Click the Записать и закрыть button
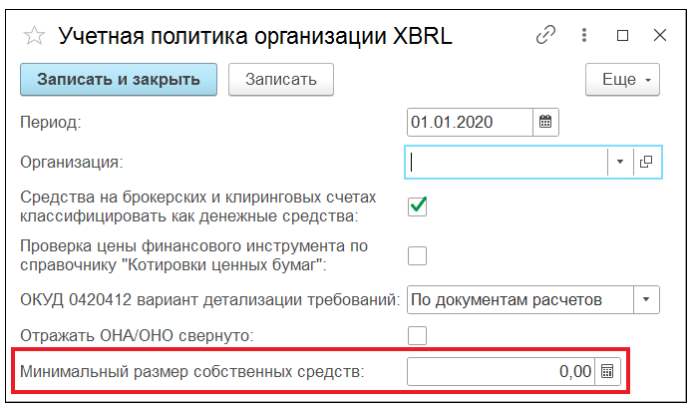Screen dimensions: 693x408 118,79
